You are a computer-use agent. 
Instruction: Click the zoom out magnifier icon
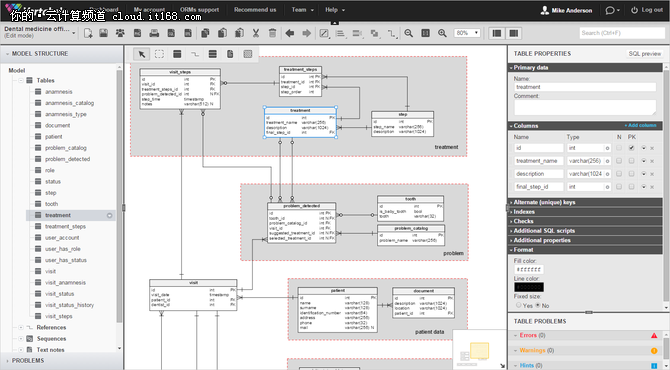[408, 33]
